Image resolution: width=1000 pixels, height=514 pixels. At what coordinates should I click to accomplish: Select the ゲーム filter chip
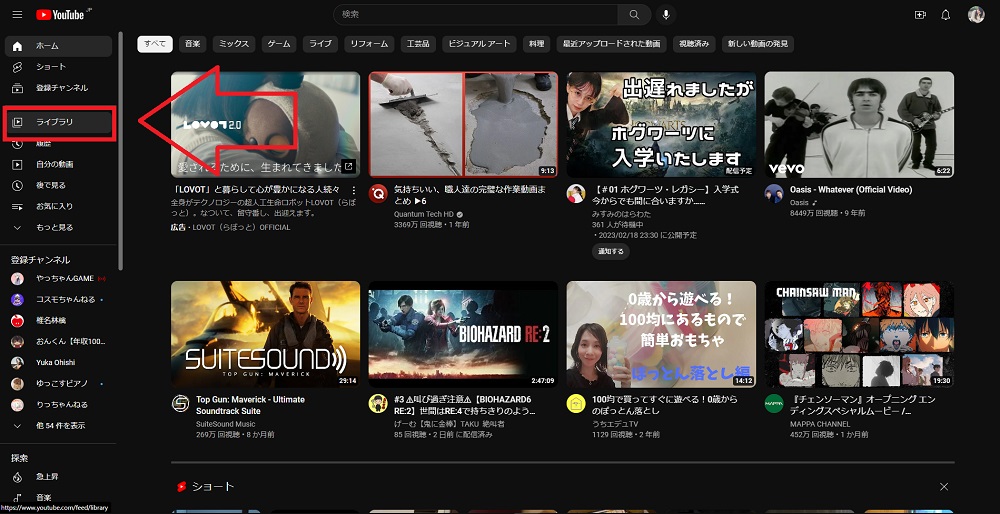click(x=279, y=44)
